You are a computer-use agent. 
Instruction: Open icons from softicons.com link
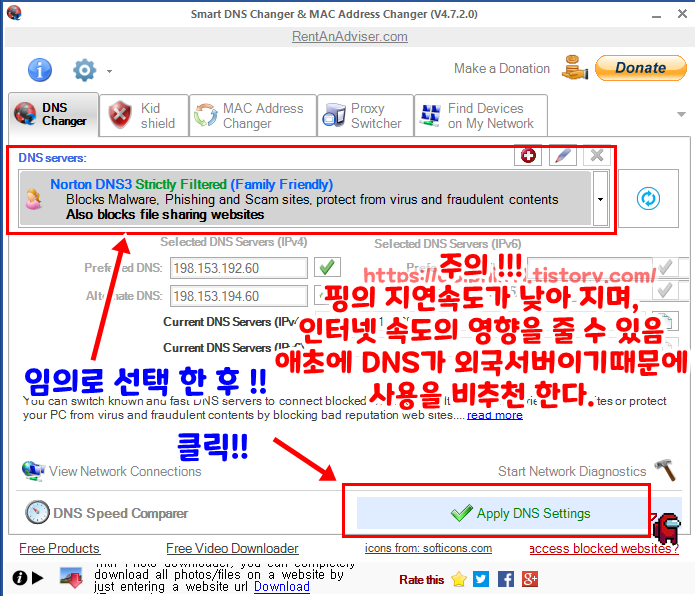428,548
